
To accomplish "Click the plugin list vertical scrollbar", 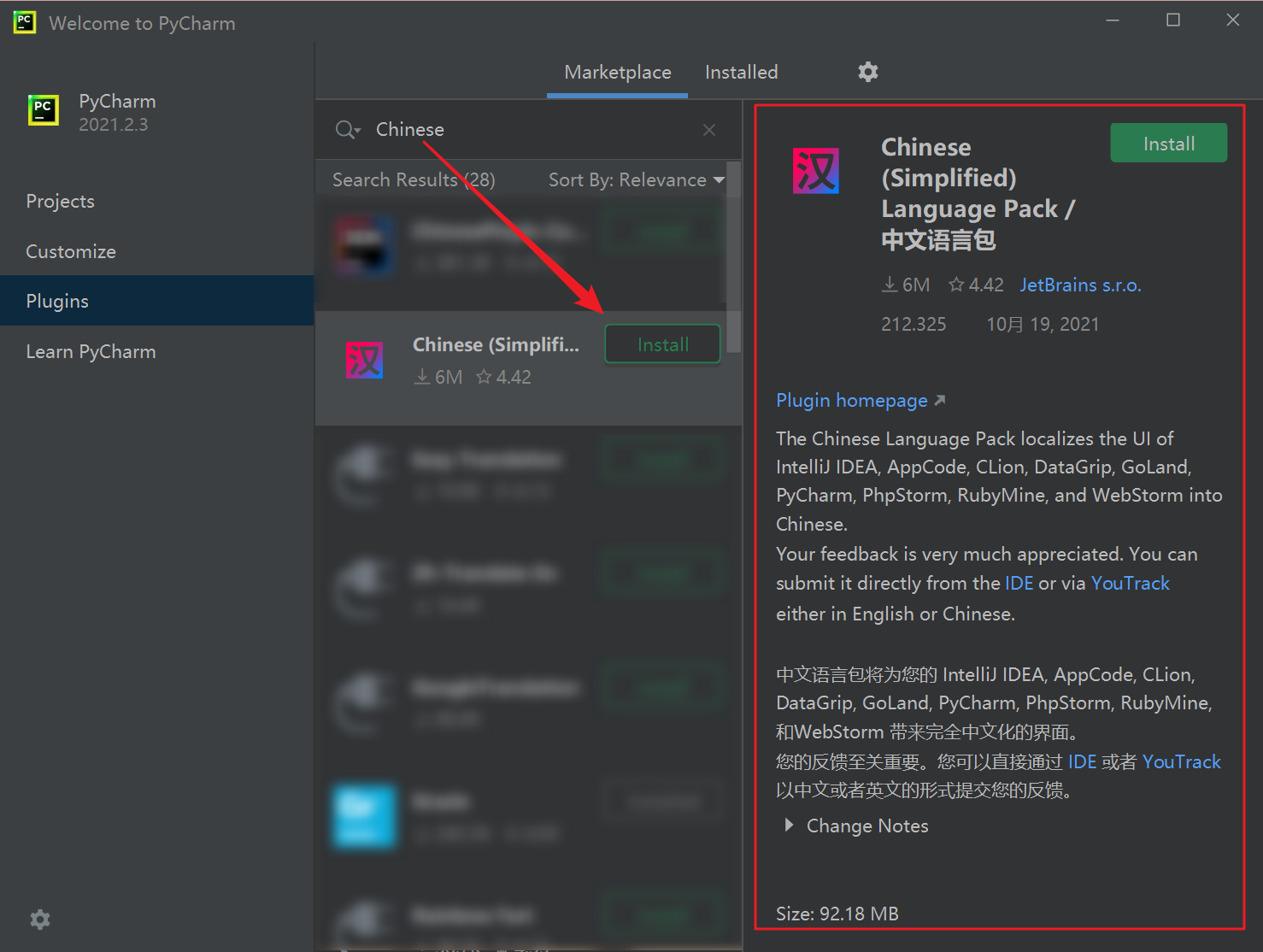I will tap(733, 256).
